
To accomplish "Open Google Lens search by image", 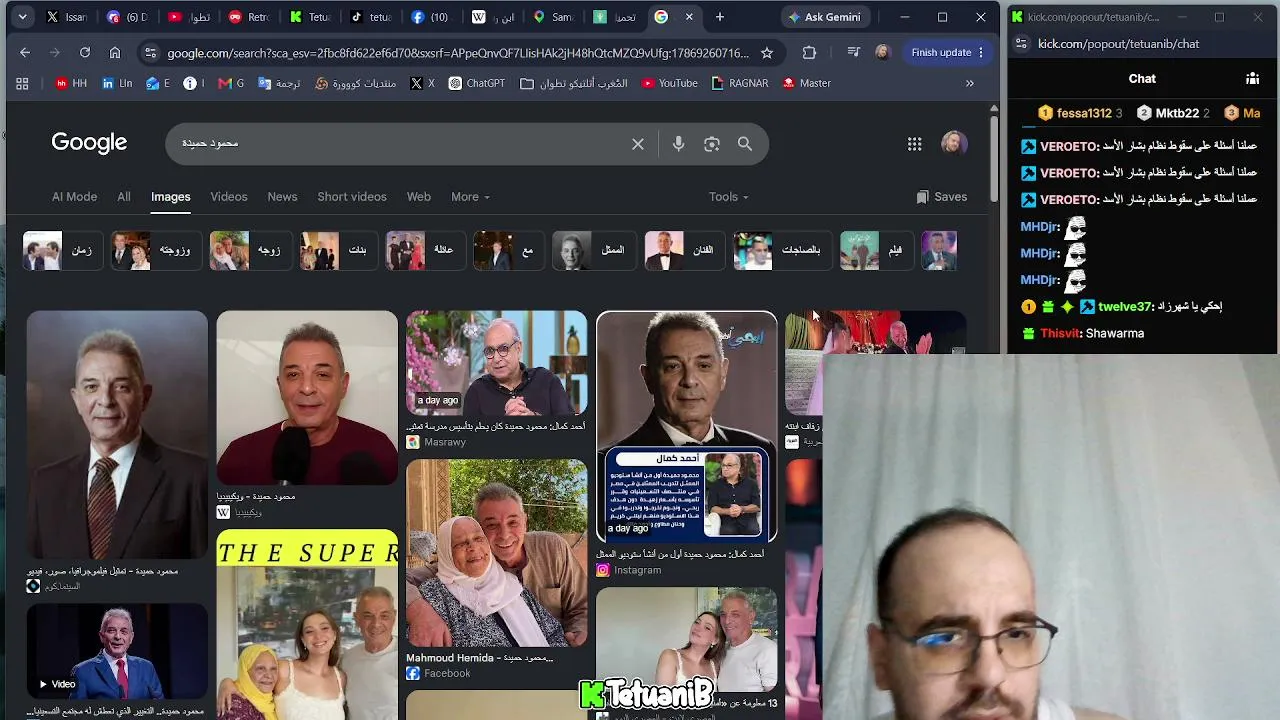I will [712, 144].
